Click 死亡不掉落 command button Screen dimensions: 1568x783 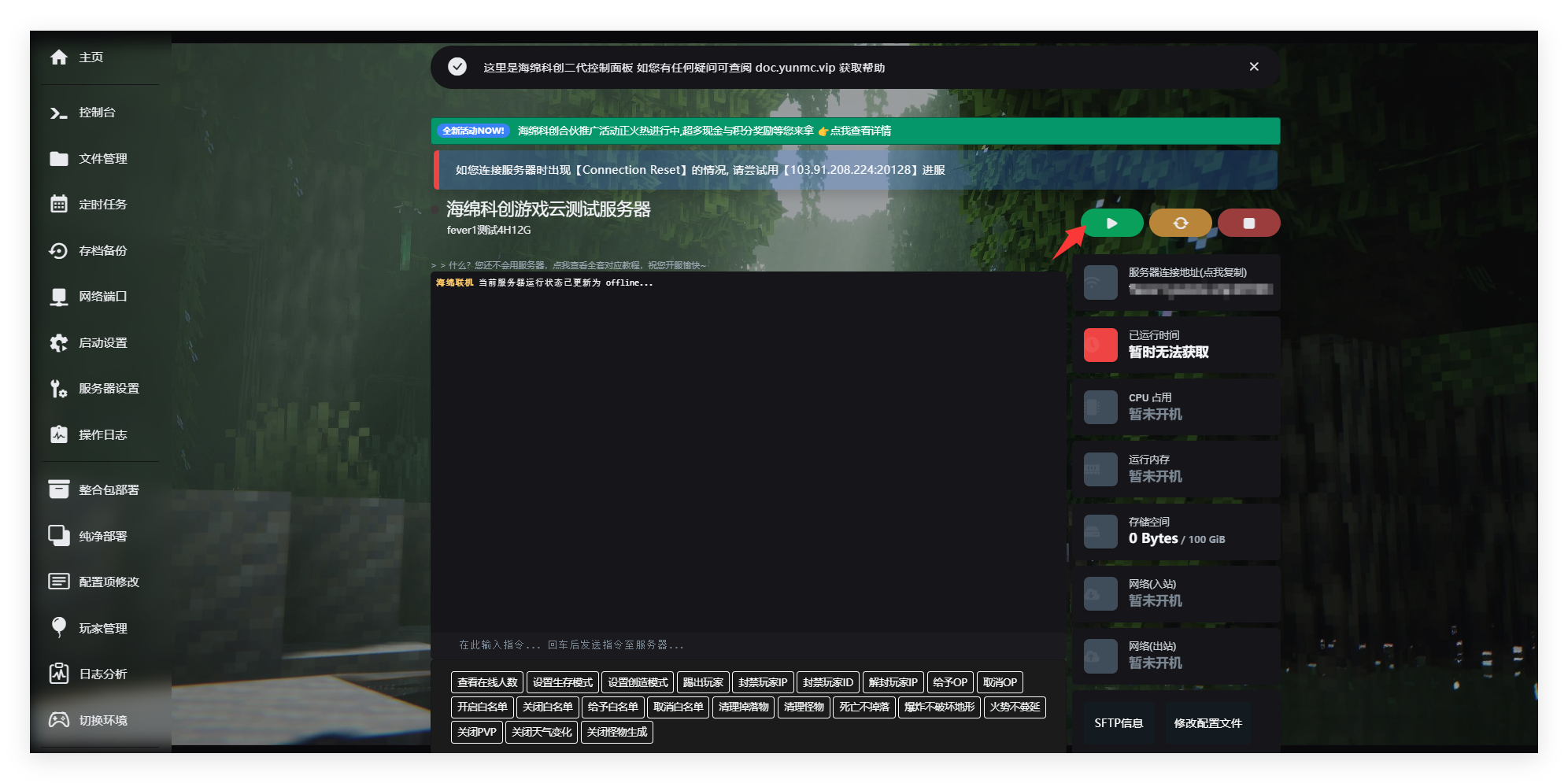pos(864,707)
